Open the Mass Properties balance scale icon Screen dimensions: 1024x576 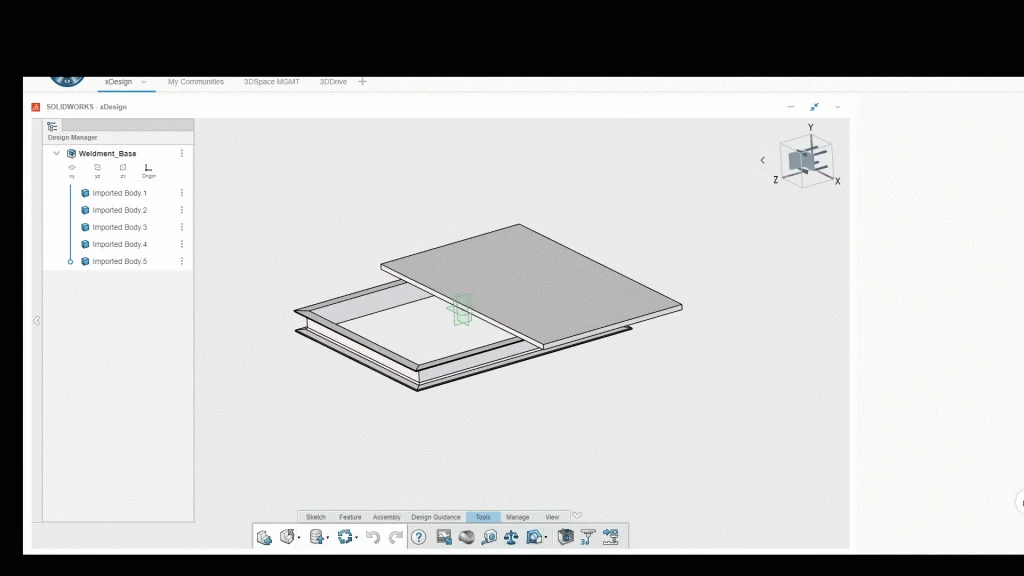click(x=511, y=537)
